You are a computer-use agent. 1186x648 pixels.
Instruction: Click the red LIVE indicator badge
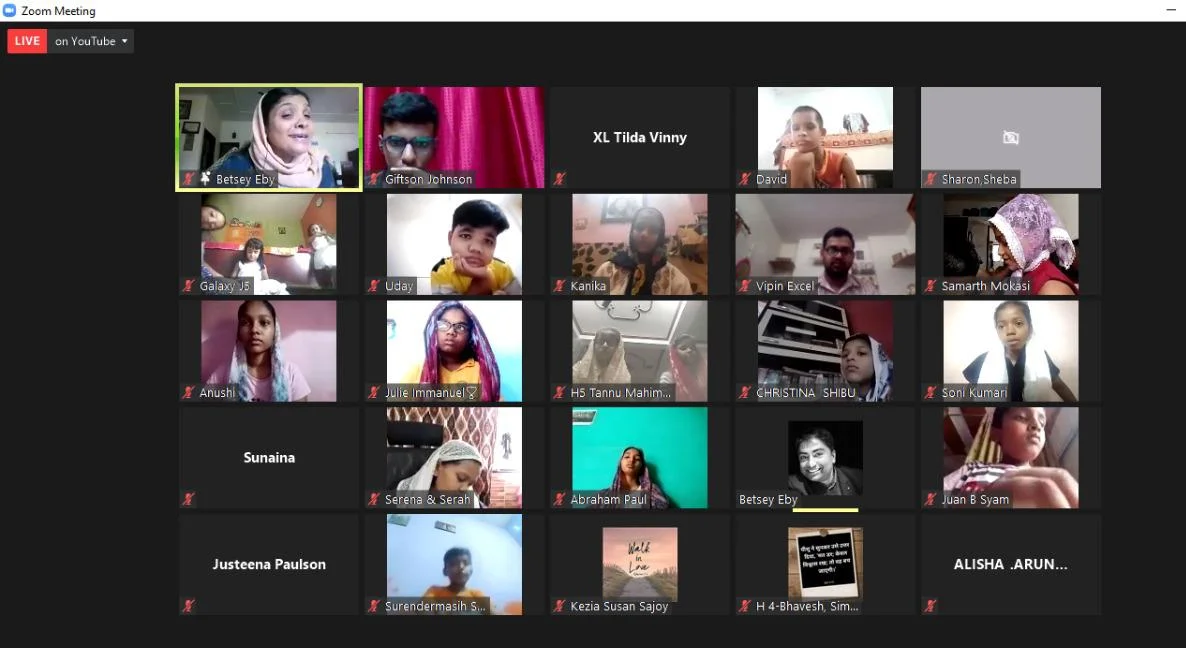[27, 41]
